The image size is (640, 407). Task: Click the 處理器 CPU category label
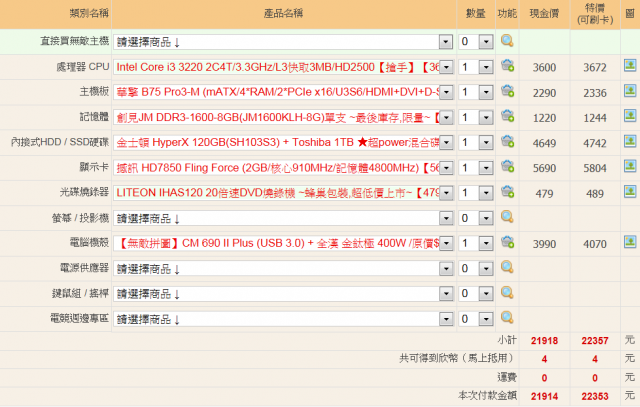pyautogui.click(x=83, y=67)
